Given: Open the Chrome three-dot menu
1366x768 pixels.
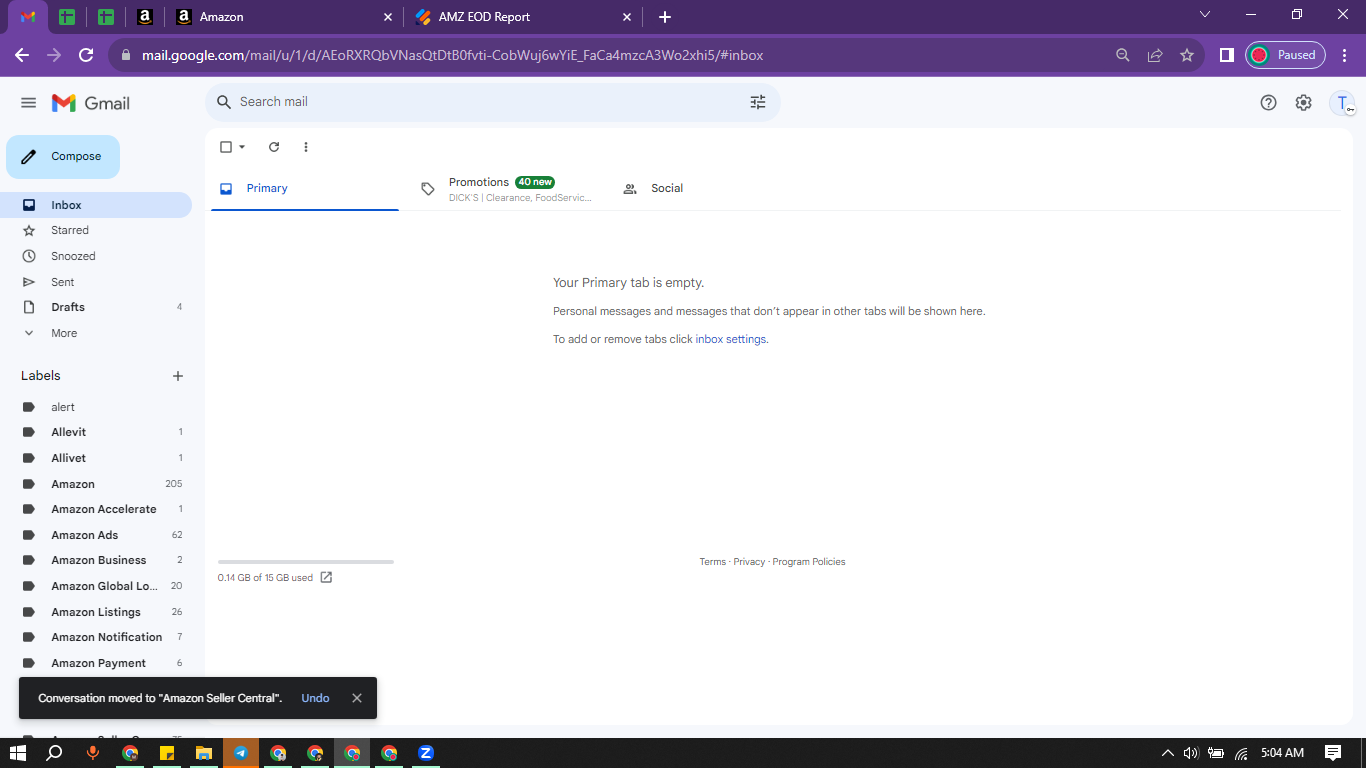Looking at the screenshot, I should (x=1345, y=55).
